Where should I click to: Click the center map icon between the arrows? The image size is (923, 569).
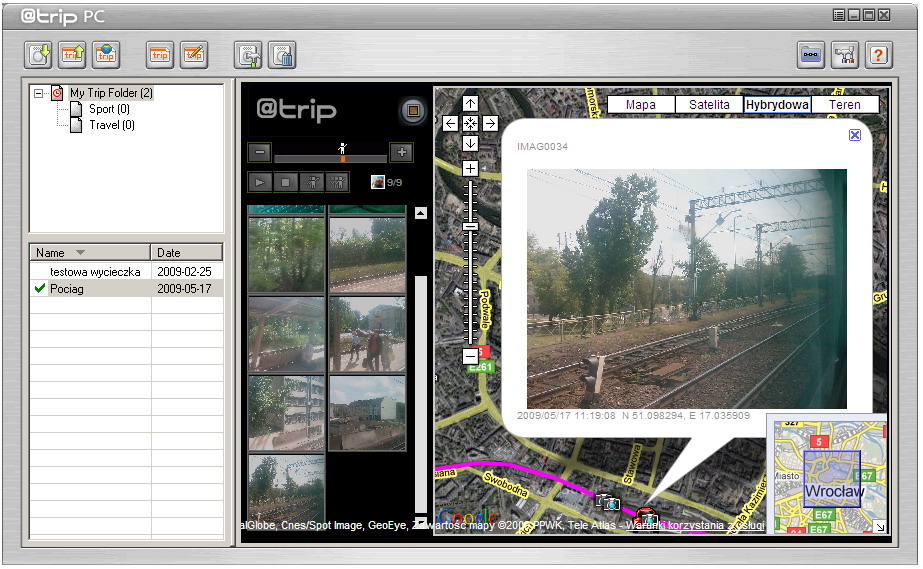click(470, 124)
